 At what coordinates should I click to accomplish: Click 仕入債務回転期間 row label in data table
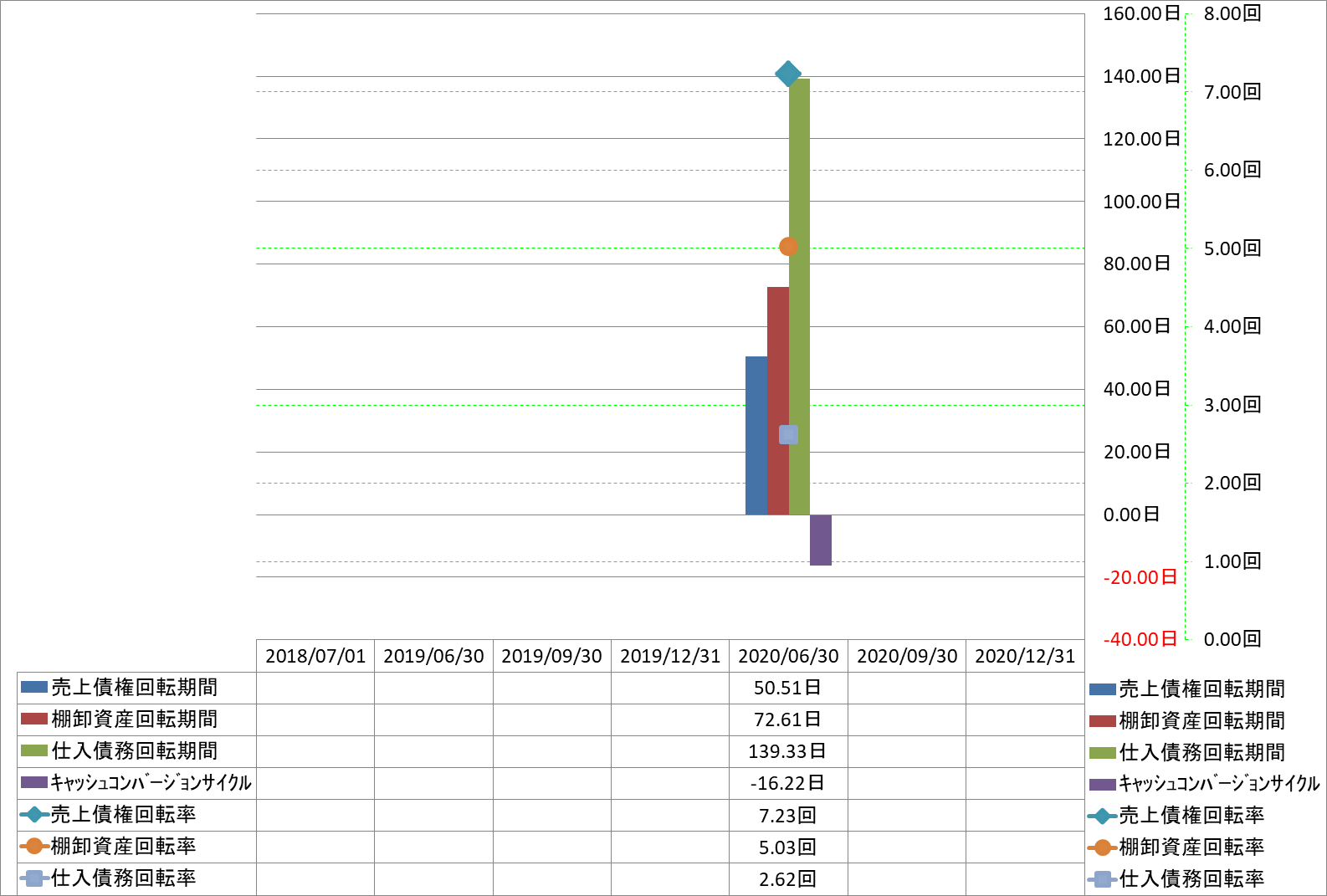pyautogui.click(x=136, y=751)
